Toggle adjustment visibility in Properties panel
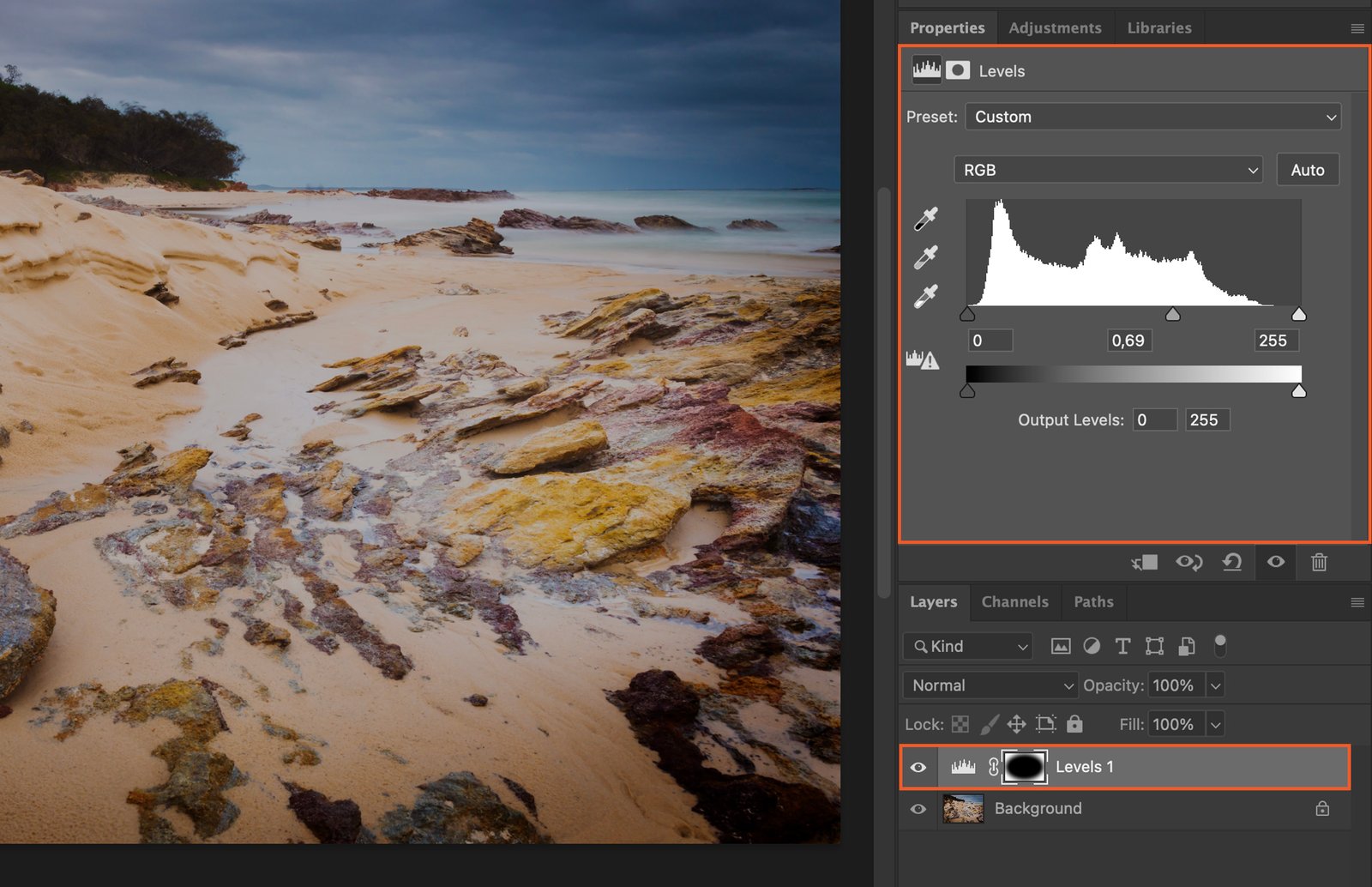The height and width of the screenshot is (887, 1372). click(x=1276, y=563)
